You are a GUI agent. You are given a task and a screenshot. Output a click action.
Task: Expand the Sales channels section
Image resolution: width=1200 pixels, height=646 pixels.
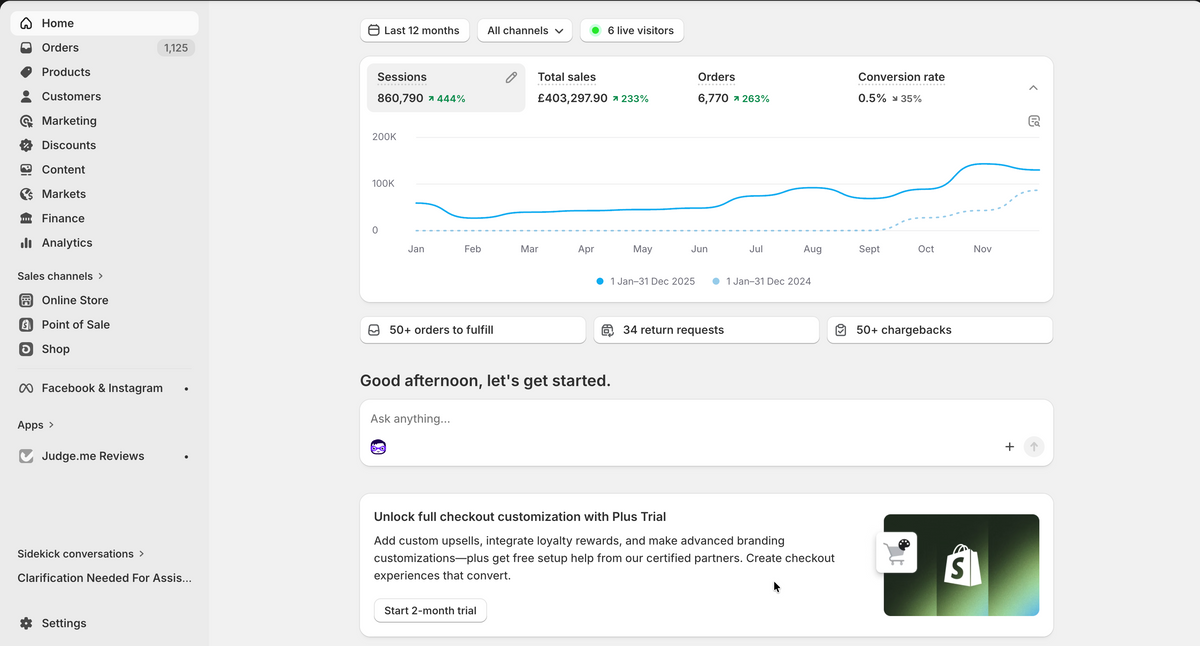point(60,276)
